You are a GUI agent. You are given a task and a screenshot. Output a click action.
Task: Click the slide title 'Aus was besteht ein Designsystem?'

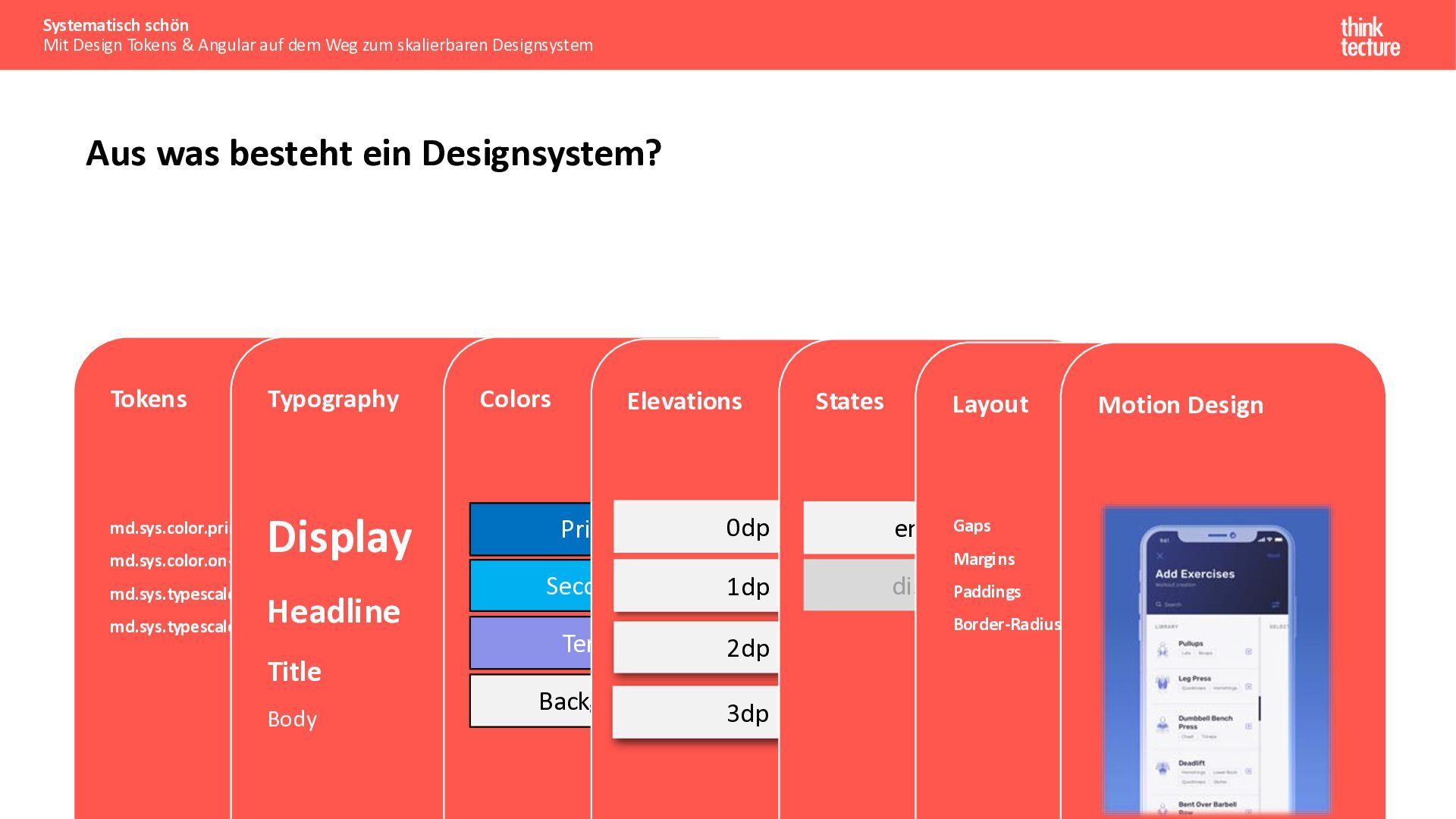(373, 153)
